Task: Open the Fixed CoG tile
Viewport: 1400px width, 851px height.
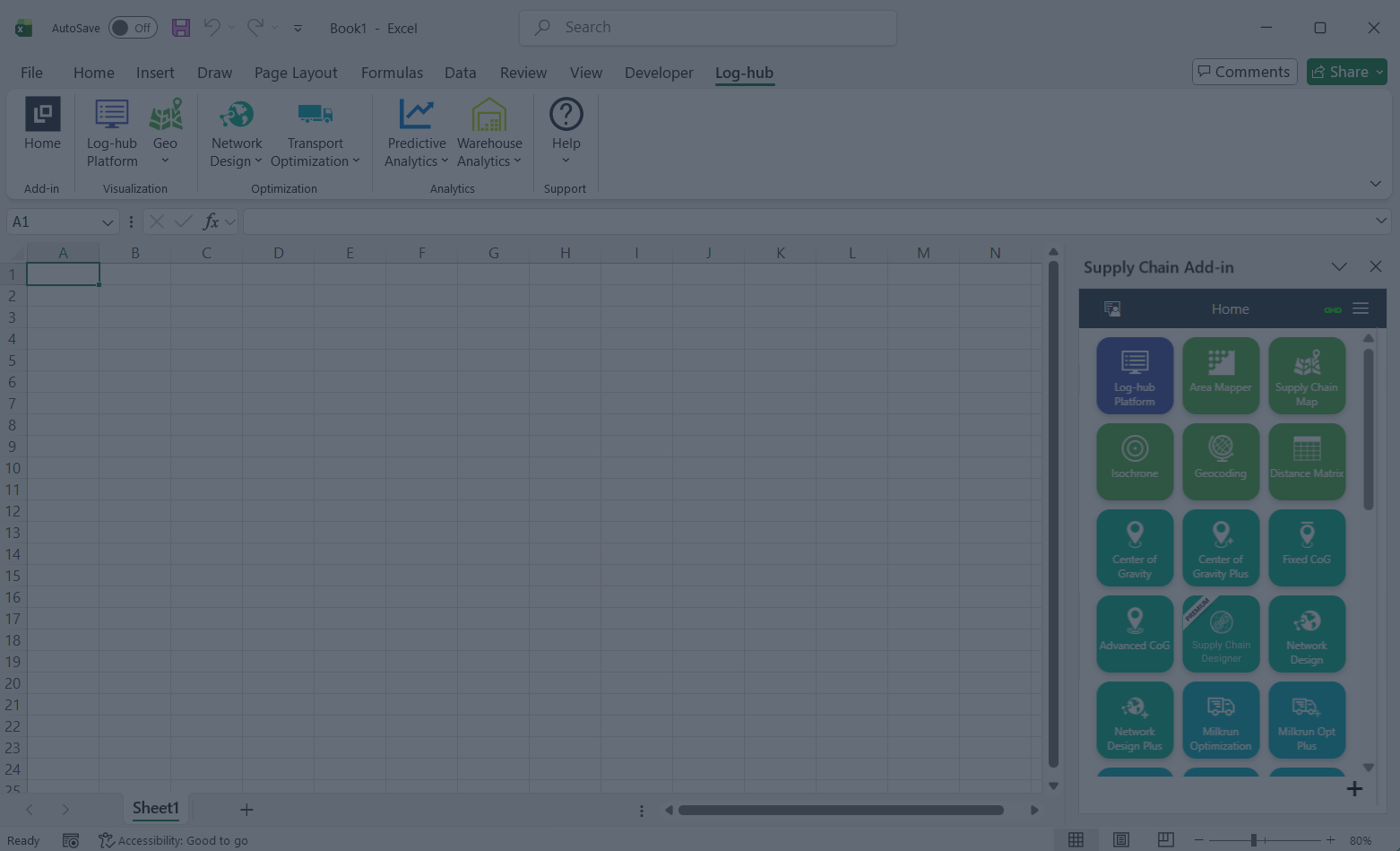Action: coord(1307,548)
